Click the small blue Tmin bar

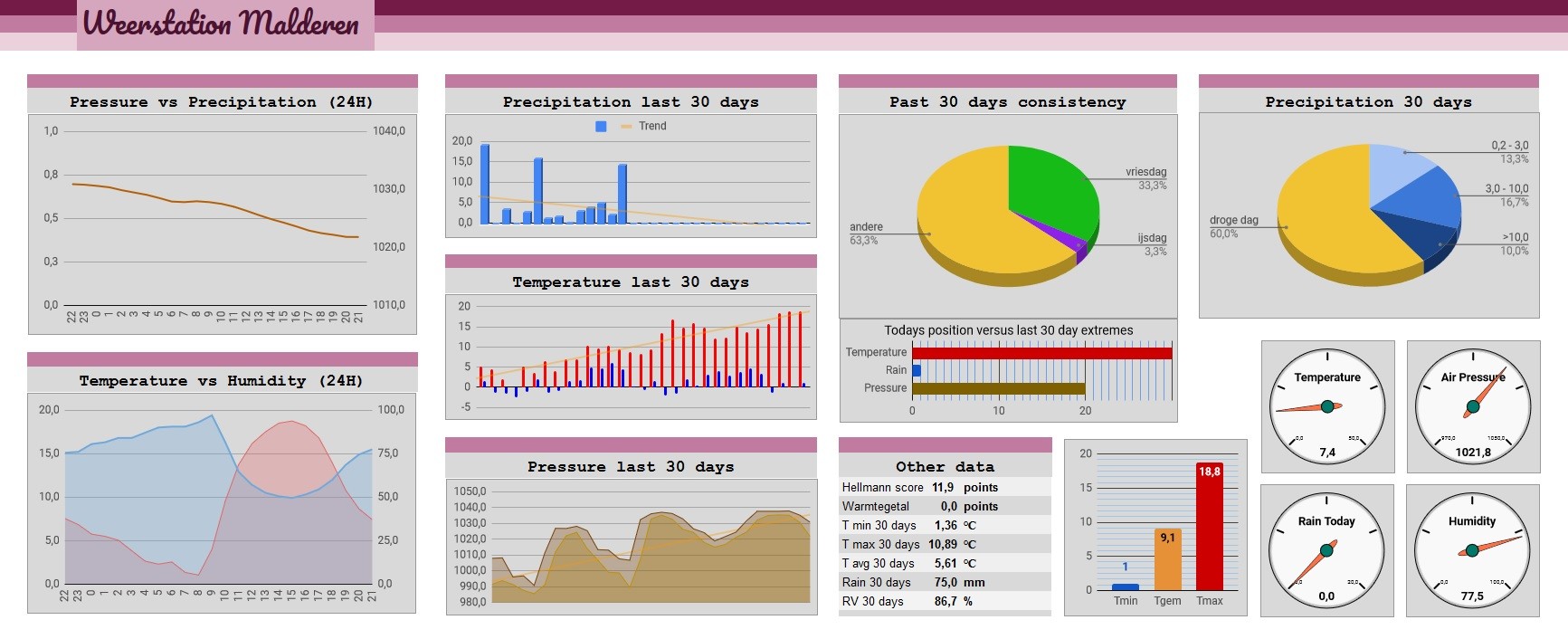(x=1126, y=587)
